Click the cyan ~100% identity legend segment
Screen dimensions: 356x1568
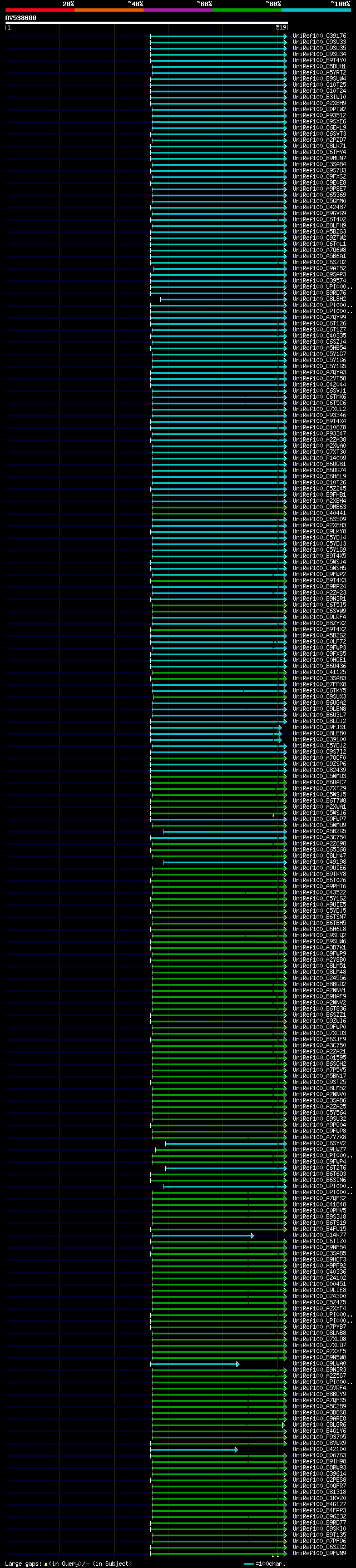click(x=316, y=10)
